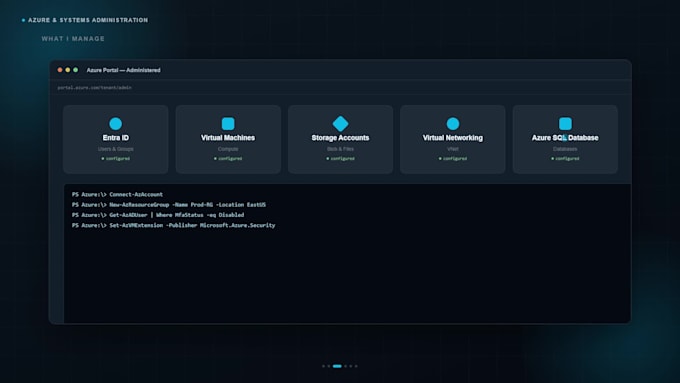This screenshot has width=680, height=383.
Task: Click the 'New-AzResourceGroup -Name Prod-RG' command line
Action: pos(169,205)
